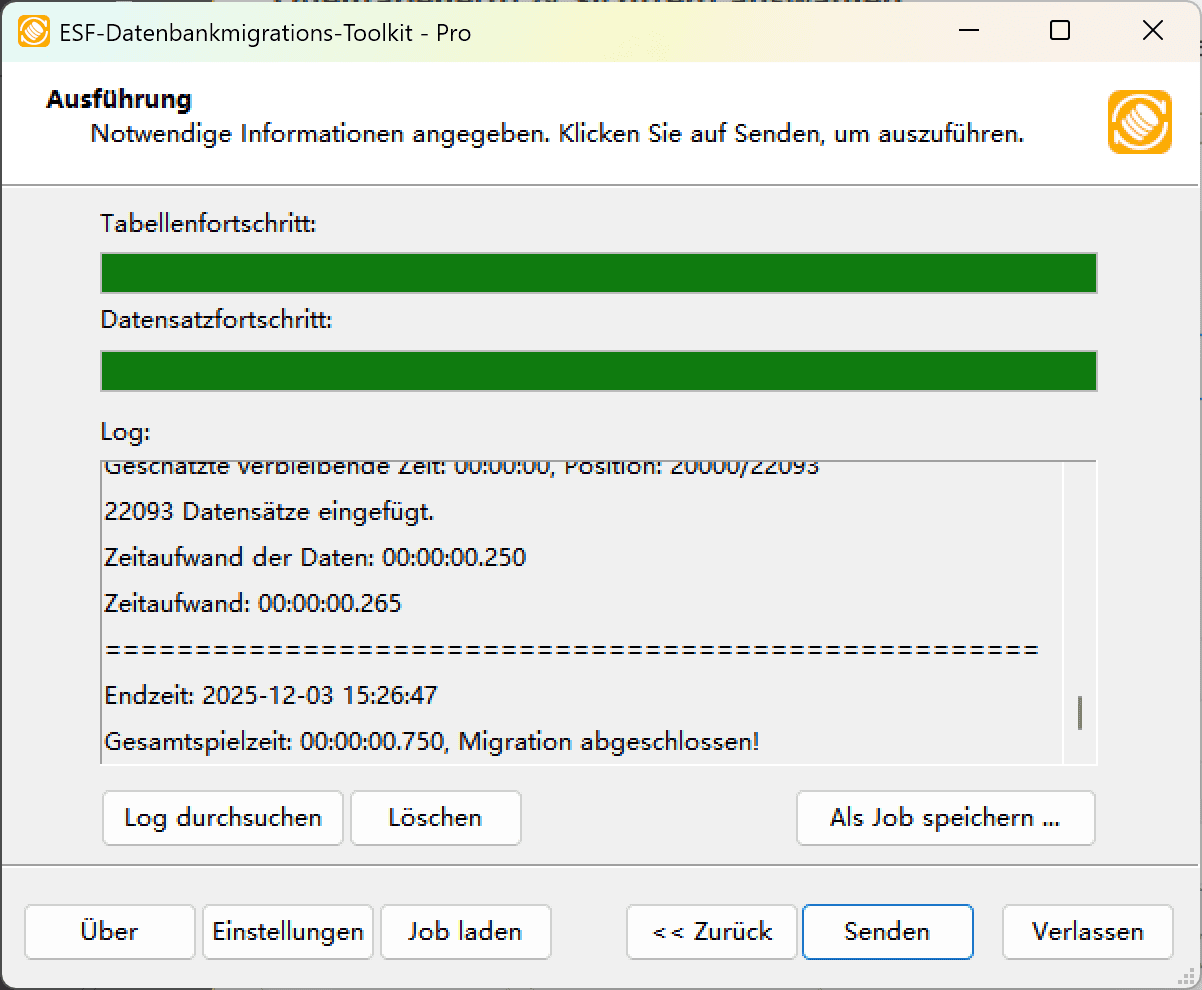Click the orange ESF logo in the header

1139,124
